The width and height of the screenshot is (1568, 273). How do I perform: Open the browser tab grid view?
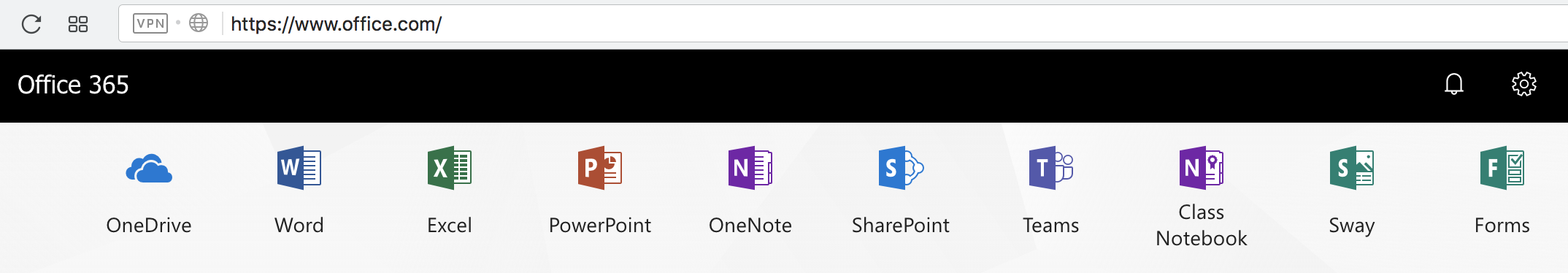pyautogui.click(x=78, y=24)
